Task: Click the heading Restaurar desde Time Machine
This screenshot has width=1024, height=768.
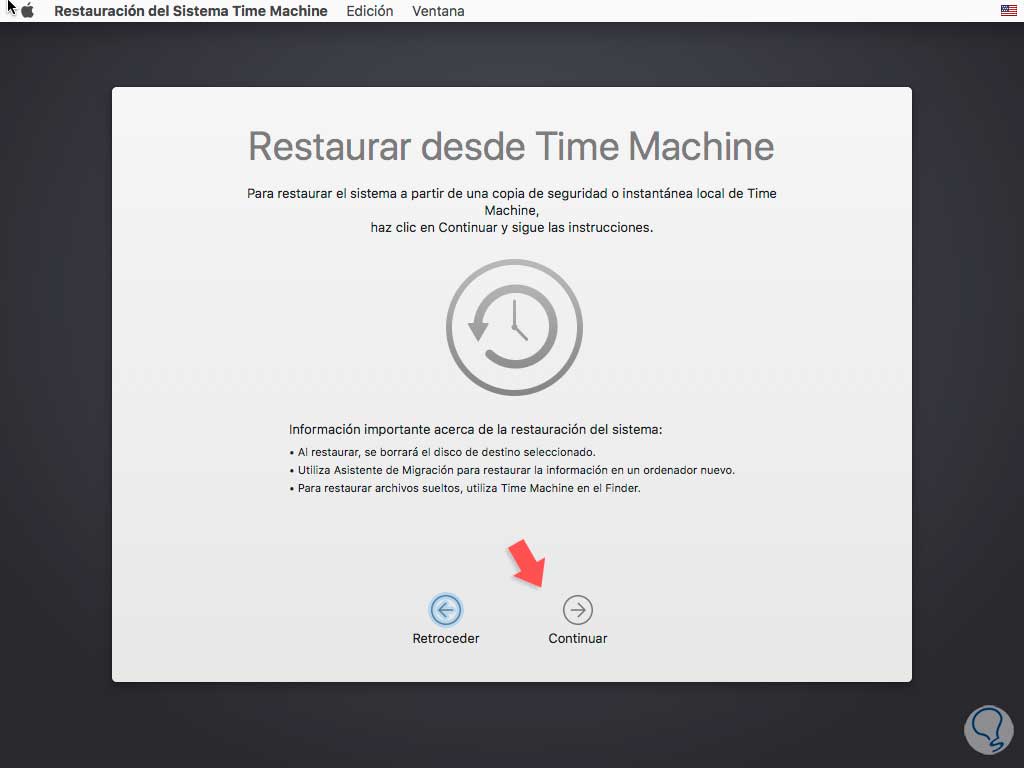Action: [511, 146]
